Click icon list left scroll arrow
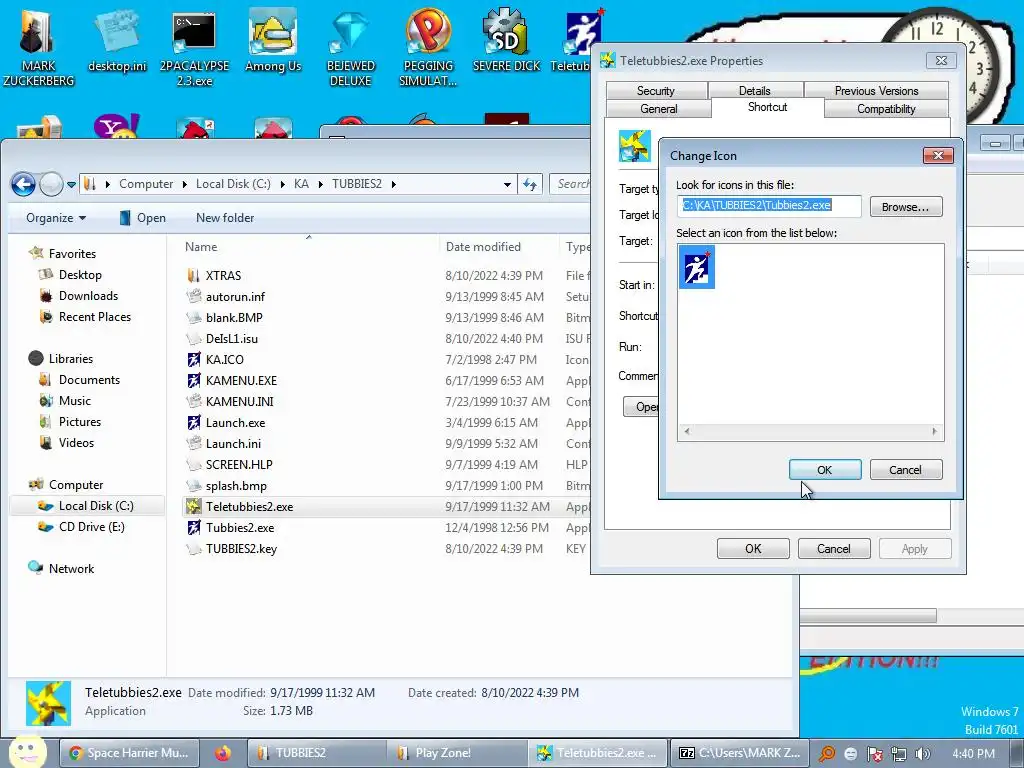Viewport: 1024px width, 768px height. click(x=686, y=432)
